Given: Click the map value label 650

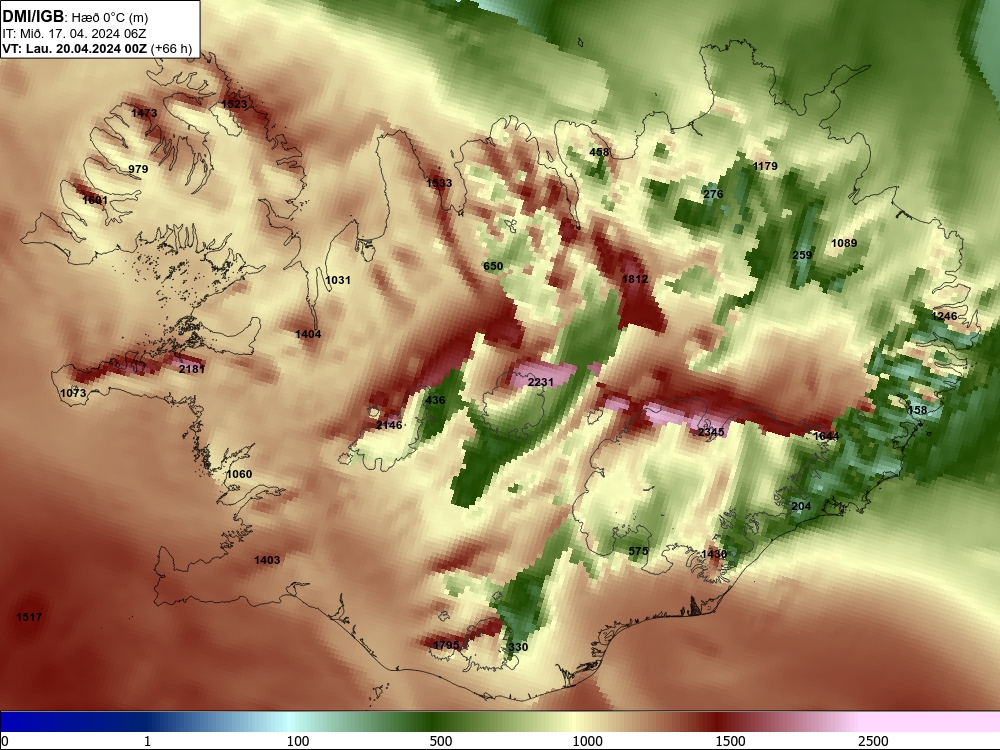Looking at the screenshot, I should [x=494, y=266].
